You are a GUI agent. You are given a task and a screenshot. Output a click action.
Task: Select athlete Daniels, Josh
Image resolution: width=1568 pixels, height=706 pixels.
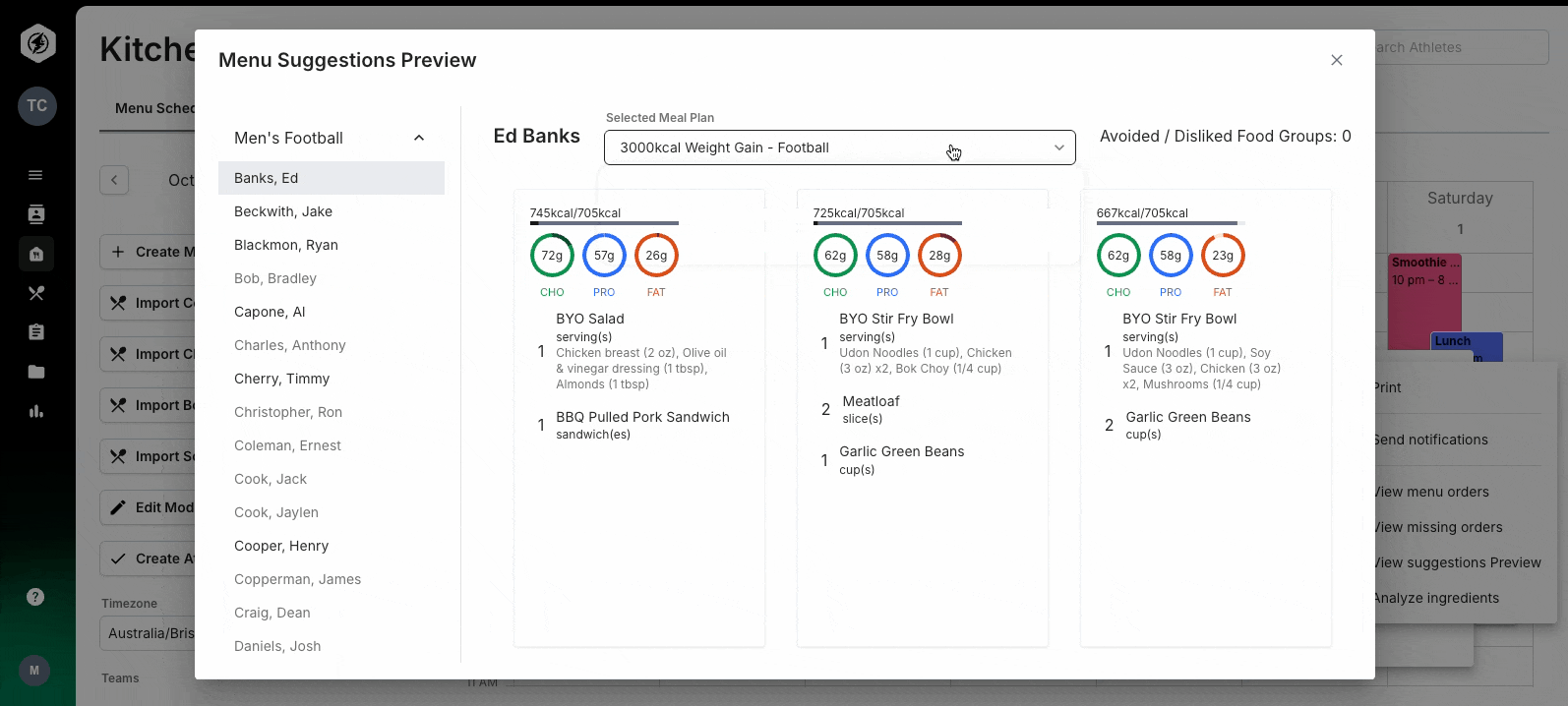(x=332, y=646)
